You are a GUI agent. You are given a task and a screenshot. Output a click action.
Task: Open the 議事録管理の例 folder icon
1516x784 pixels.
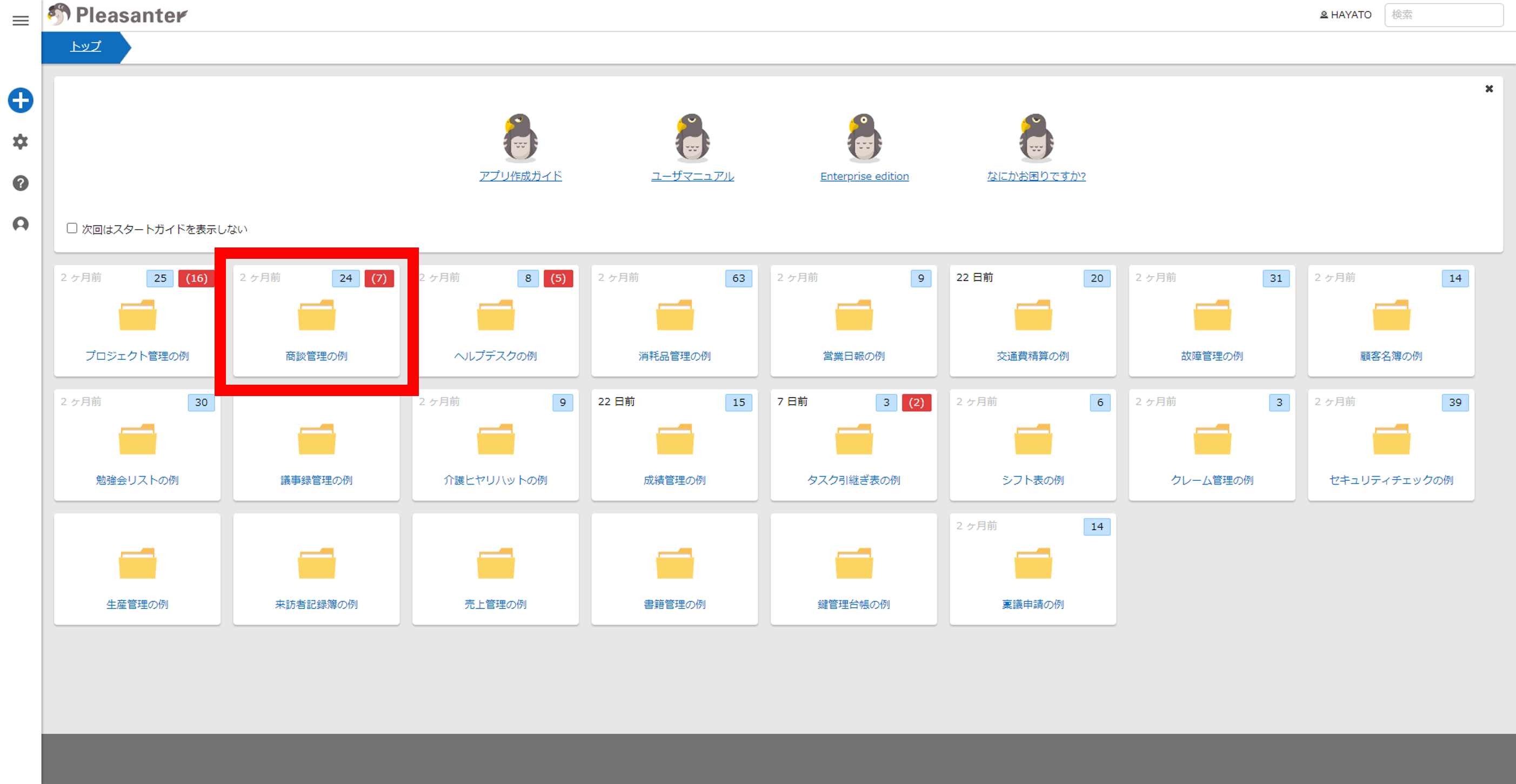pos(317,439)
